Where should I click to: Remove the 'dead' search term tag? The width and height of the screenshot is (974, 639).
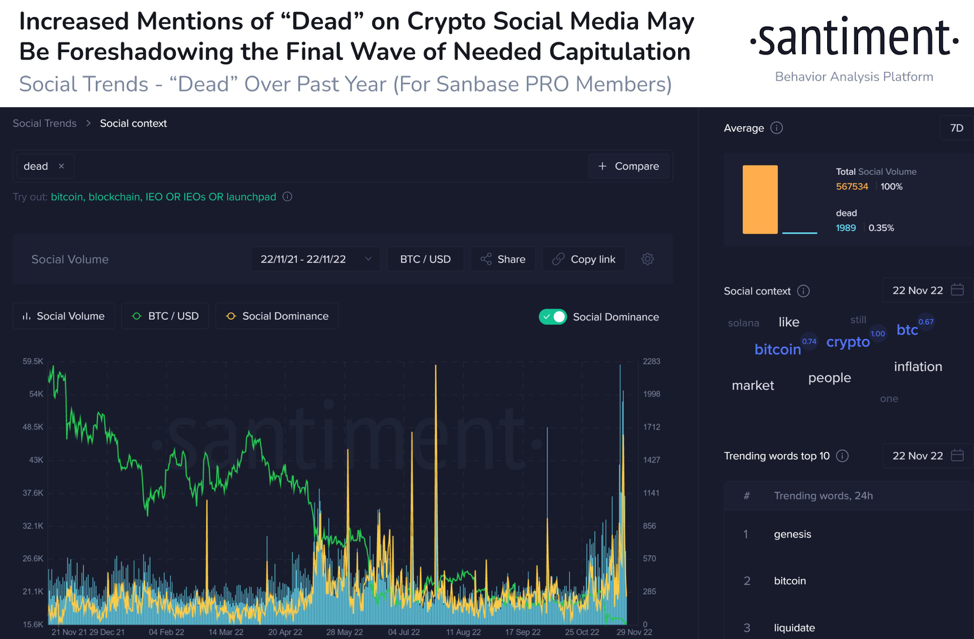pyautogui.click(x=61, y=166)
